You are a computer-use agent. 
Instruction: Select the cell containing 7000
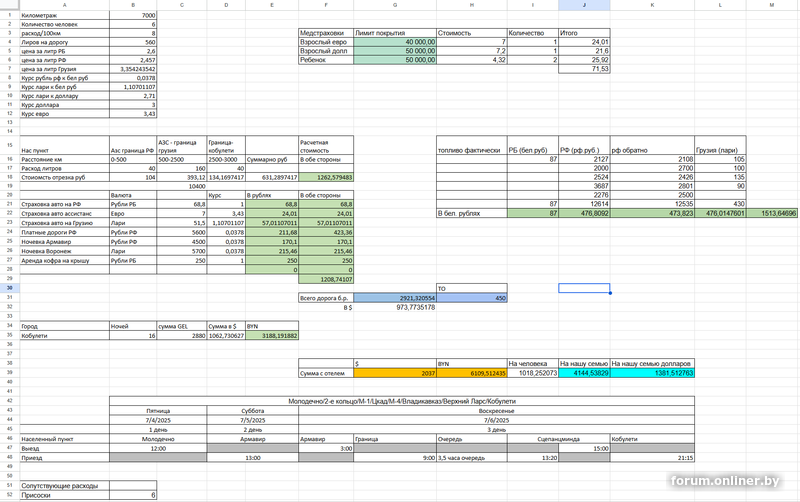pyautogui.click(x=133, y=15)
